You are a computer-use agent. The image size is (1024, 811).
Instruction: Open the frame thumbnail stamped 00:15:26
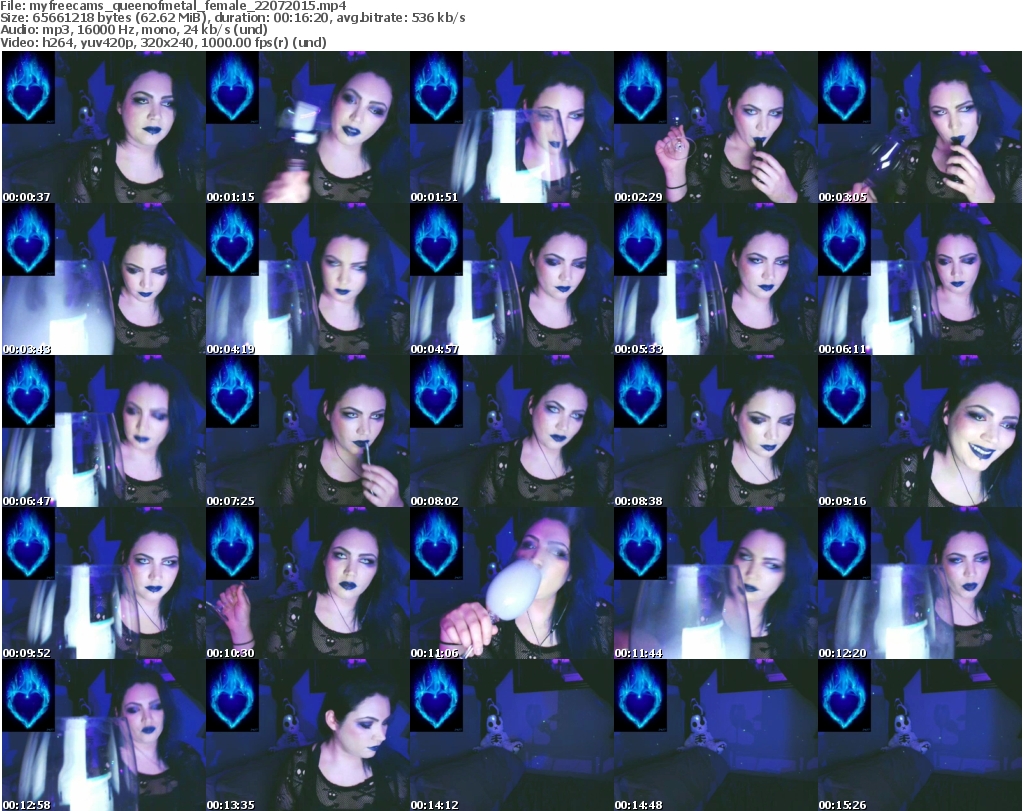coord(920,735)
